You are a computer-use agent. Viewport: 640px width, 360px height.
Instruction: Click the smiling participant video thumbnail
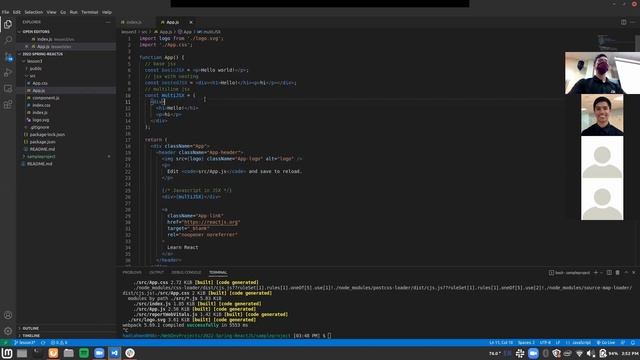tap(602, 115)
